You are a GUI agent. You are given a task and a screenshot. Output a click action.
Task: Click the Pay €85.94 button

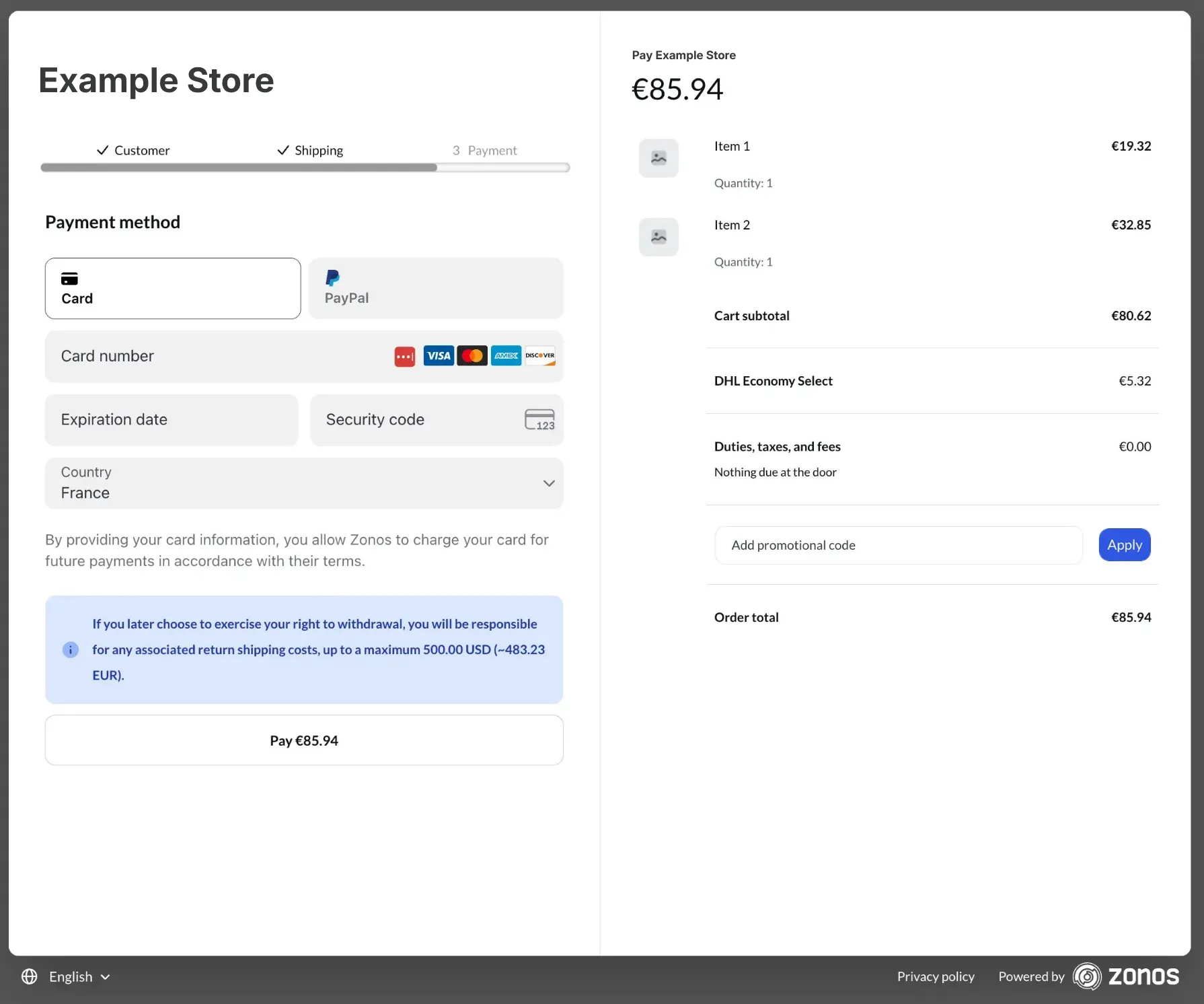pos(304,740)
